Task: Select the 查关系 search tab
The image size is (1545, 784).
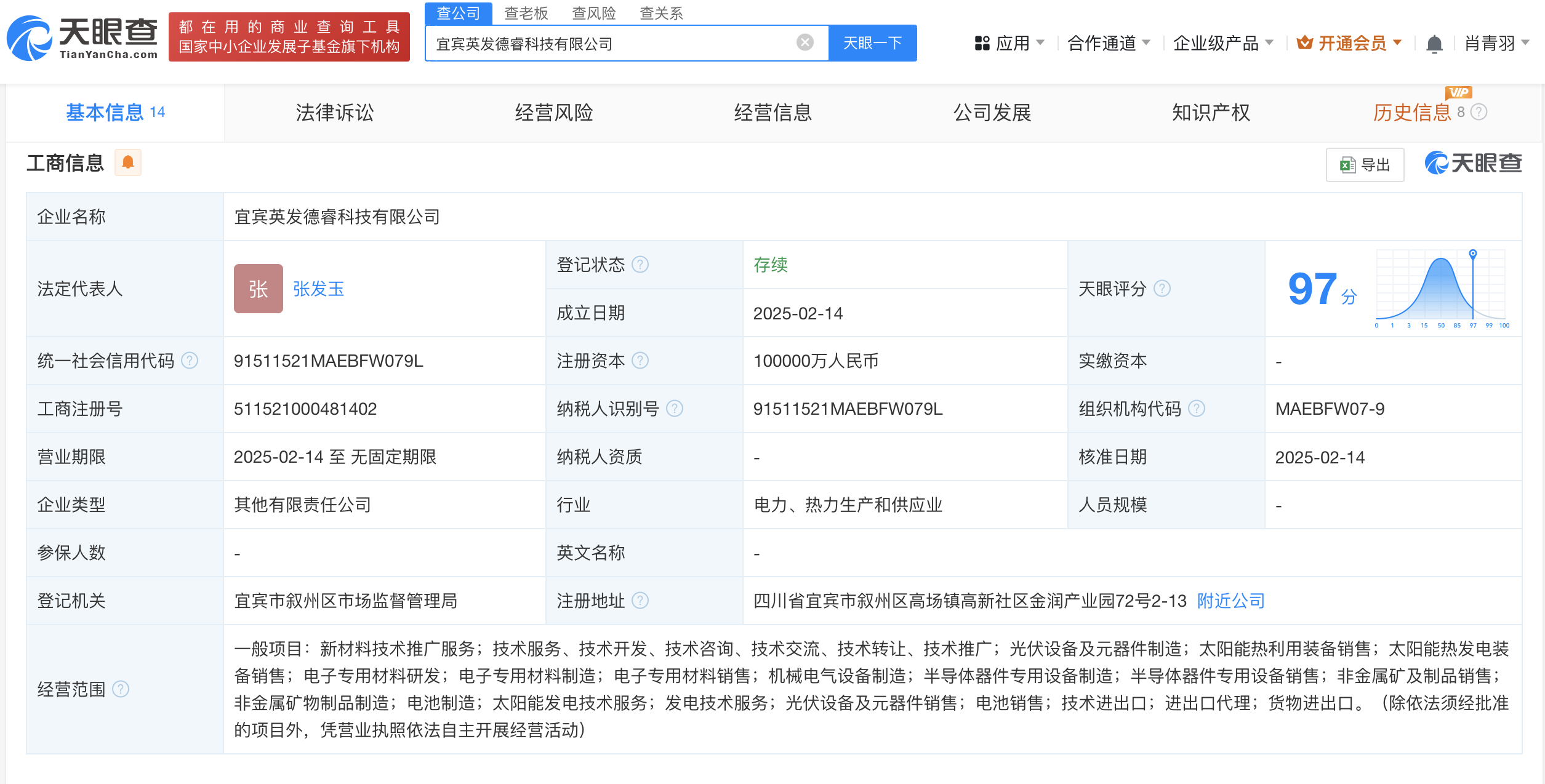Action: coord(662,13)
